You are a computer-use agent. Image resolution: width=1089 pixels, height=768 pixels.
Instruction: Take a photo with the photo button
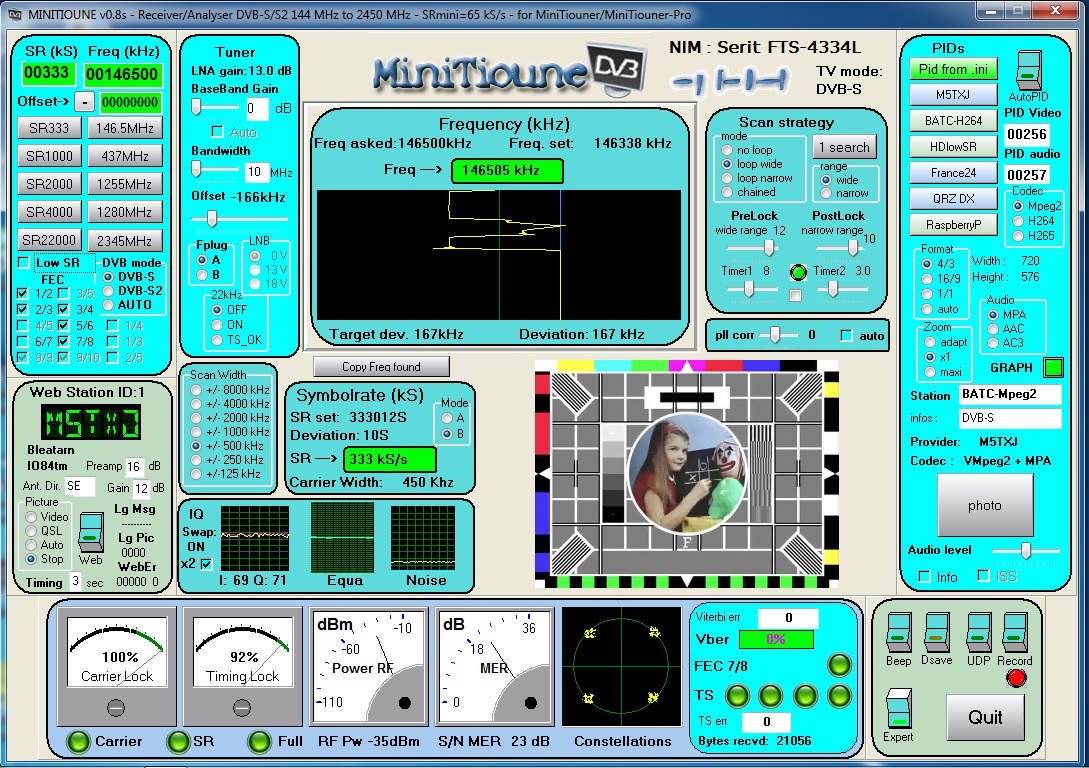(x=985, y=506)
